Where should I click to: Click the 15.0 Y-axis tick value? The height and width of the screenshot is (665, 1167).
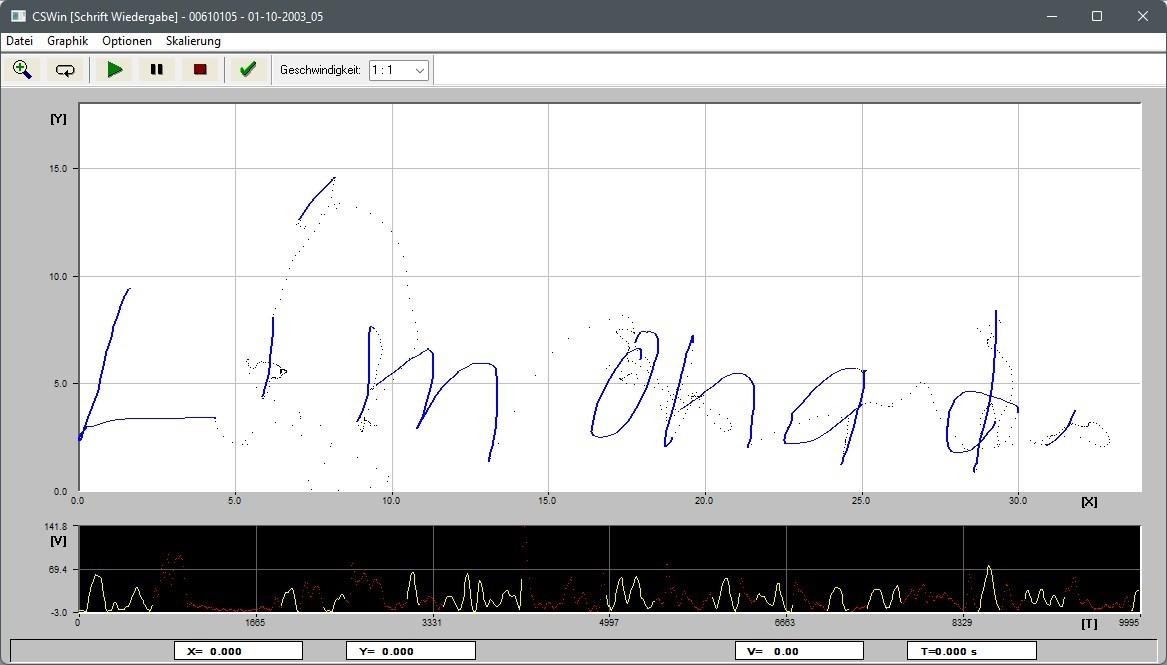coord(58,169)
